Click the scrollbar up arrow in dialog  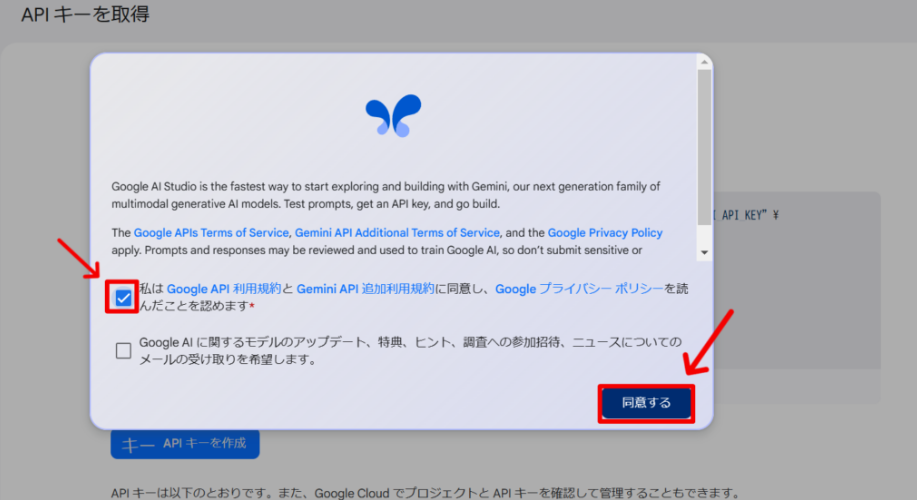(704, 62)
